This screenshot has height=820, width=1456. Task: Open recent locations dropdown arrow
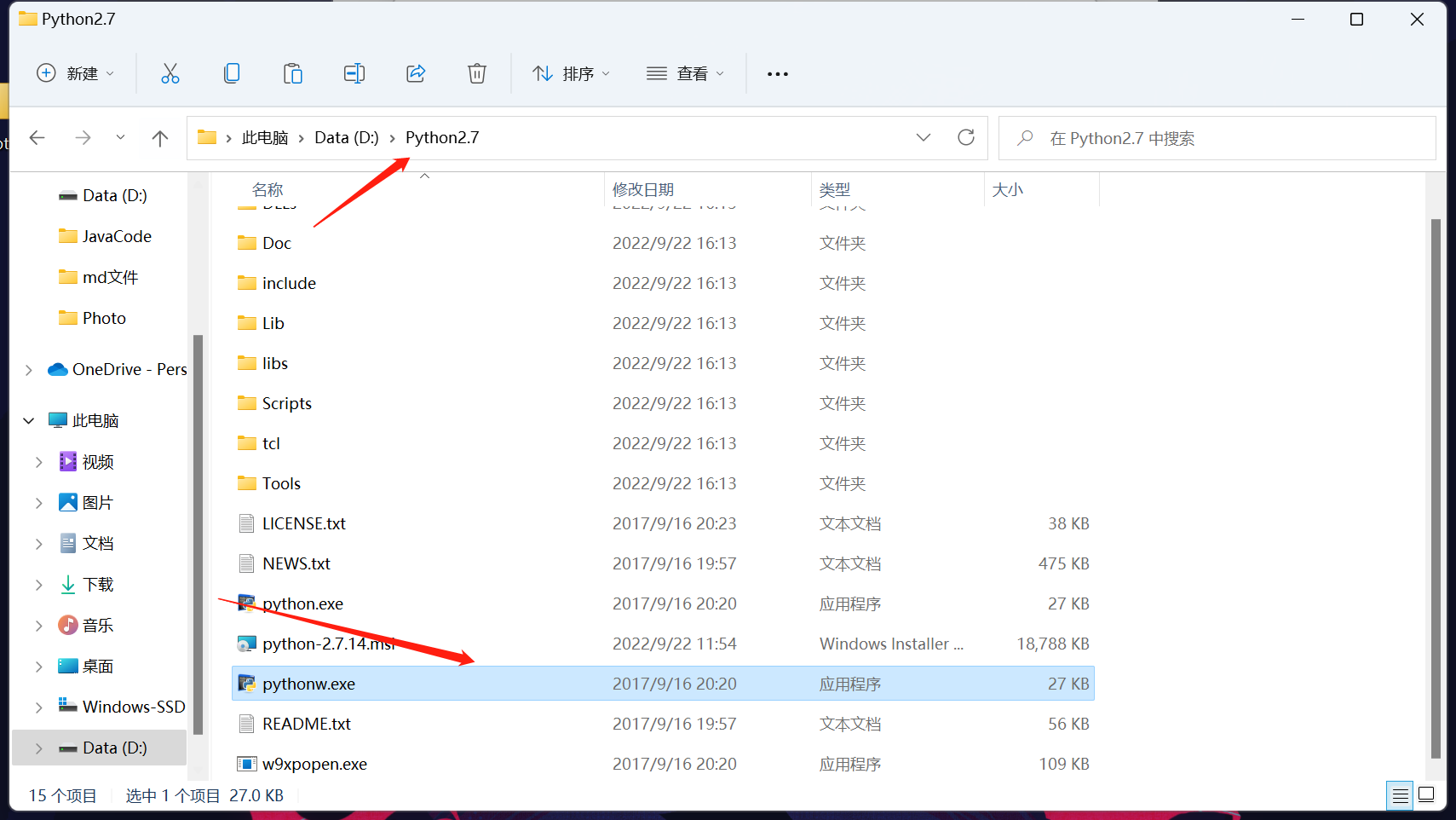pos(120,137)
